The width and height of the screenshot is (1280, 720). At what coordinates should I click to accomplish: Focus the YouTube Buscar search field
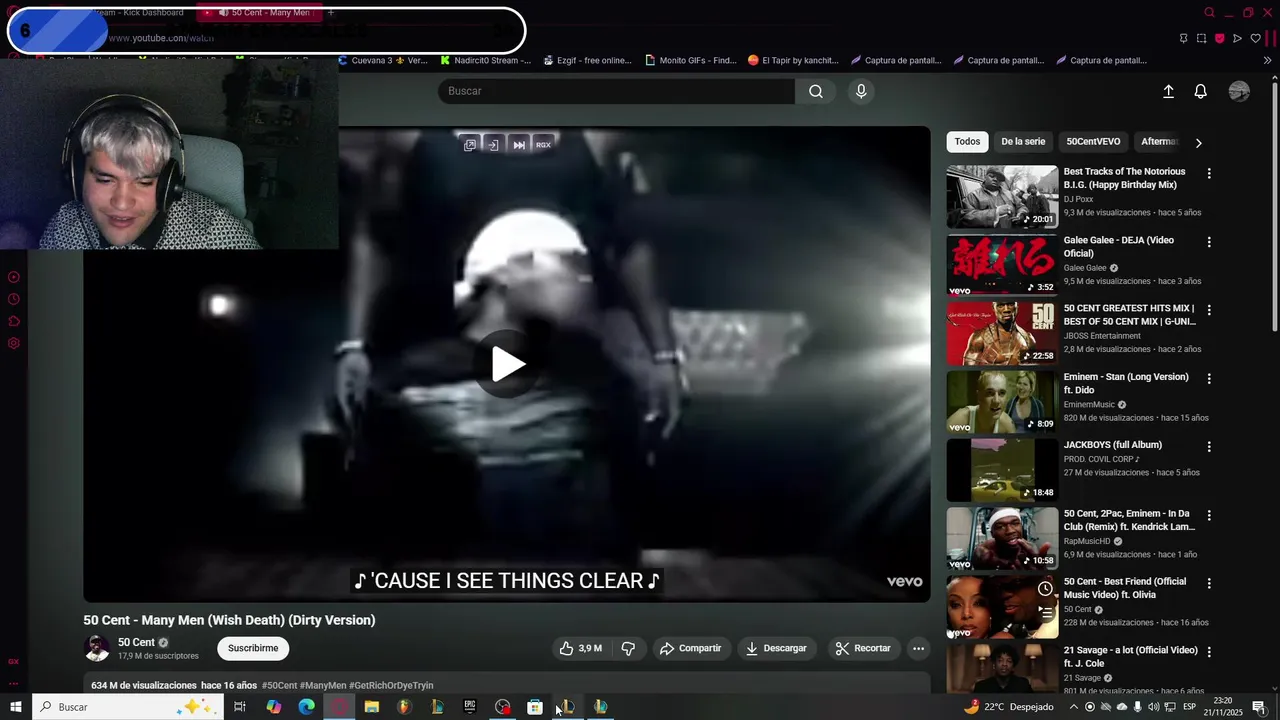click(616, 91)
